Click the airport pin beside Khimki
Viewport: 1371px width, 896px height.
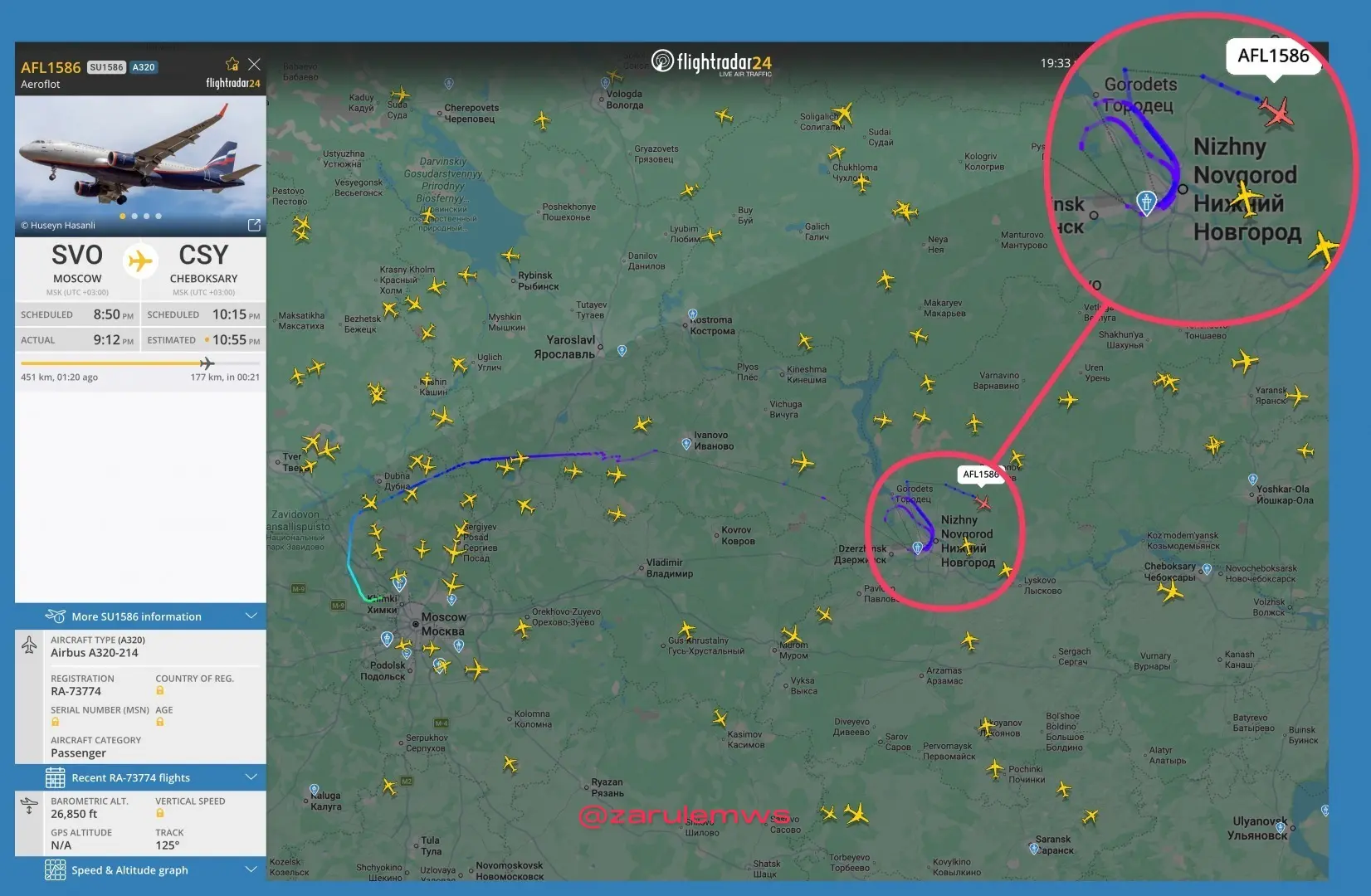399,583
